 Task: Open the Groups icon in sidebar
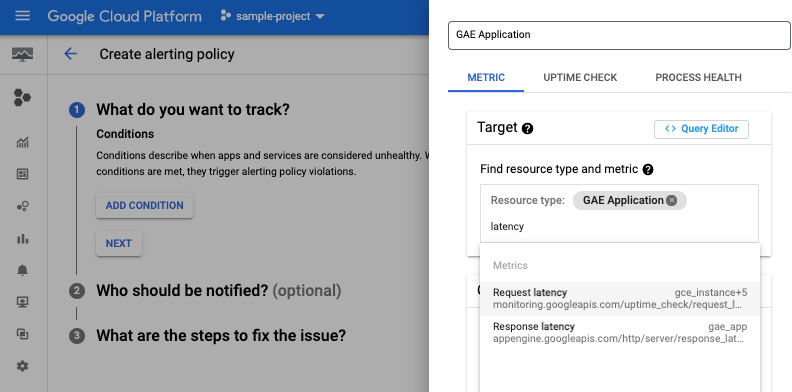23,334
